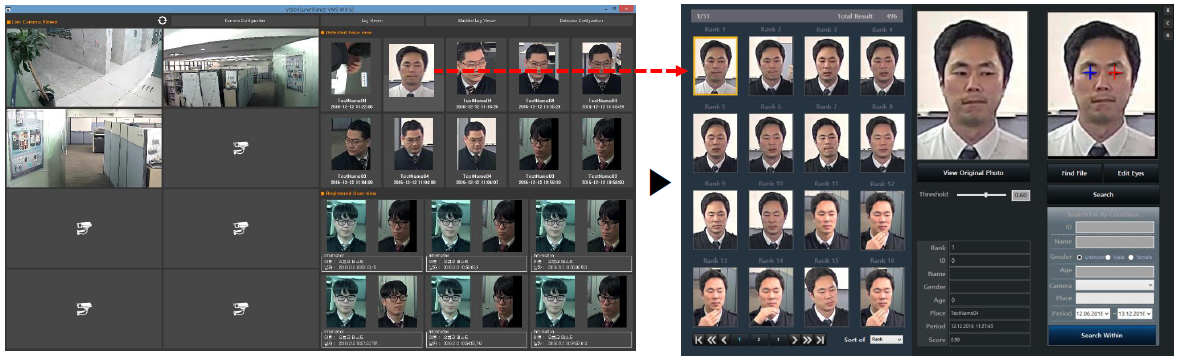Select the Female gender option
The width and height of the screenshot is (1180, 364).
pyautogui.click(x=1131, y=257)
